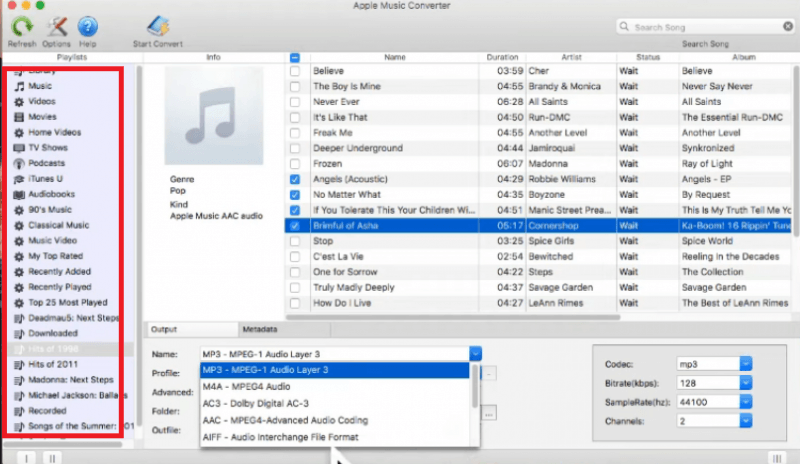
Task: Open the iTunes U playlist
Action: 45,179
